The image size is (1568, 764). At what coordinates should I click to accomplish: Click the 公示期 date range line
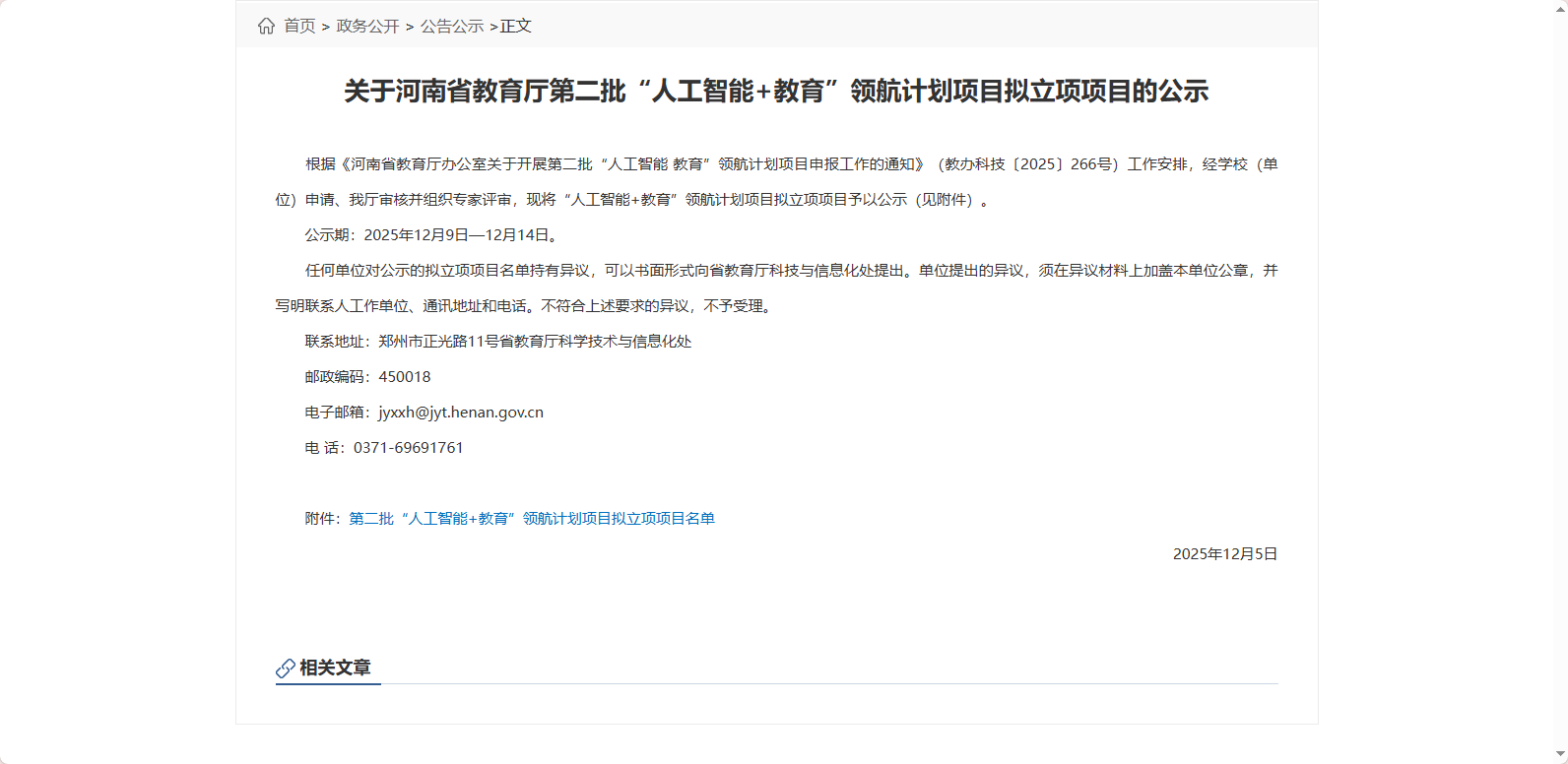tap(432, 235)
